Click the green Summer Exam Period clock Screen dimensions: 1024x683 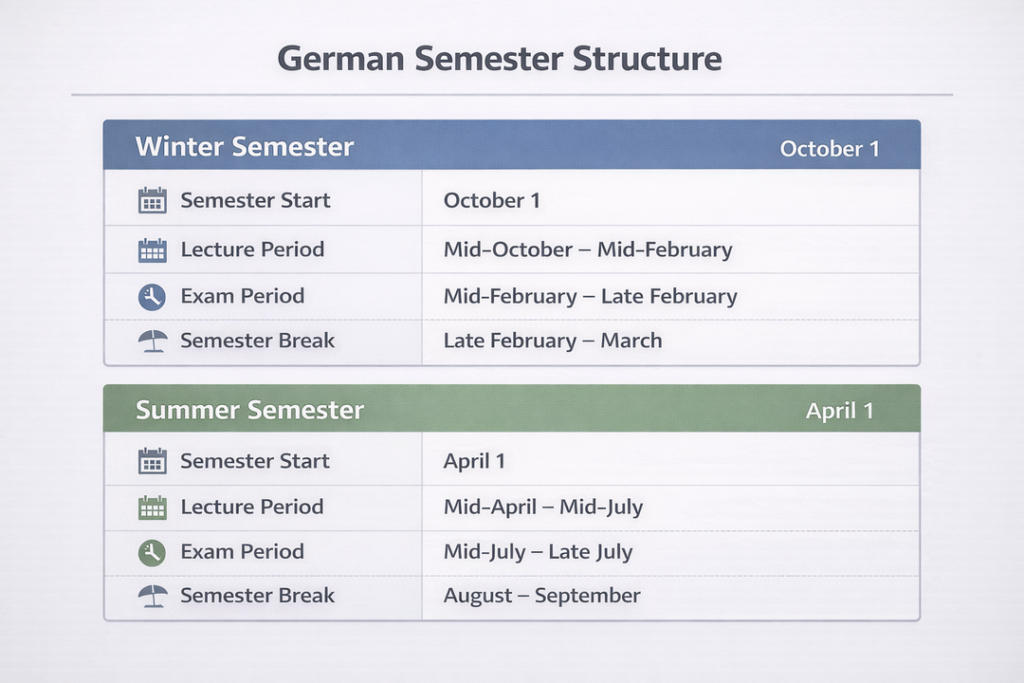click(152, 552)
